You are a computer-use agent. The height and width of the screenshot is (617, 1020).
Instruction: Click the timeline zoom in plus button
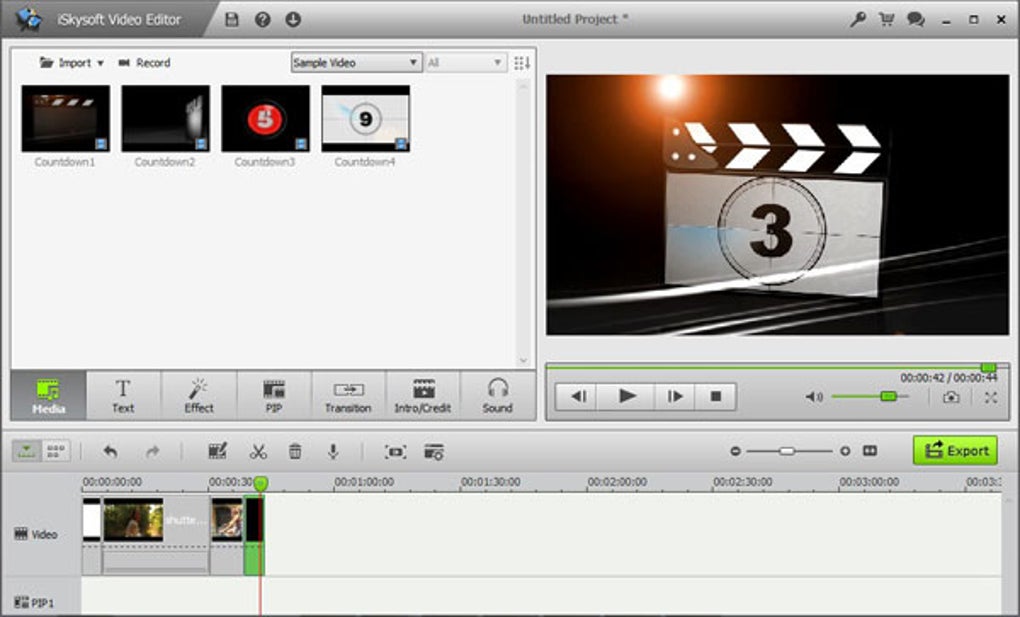pos(844,450)
